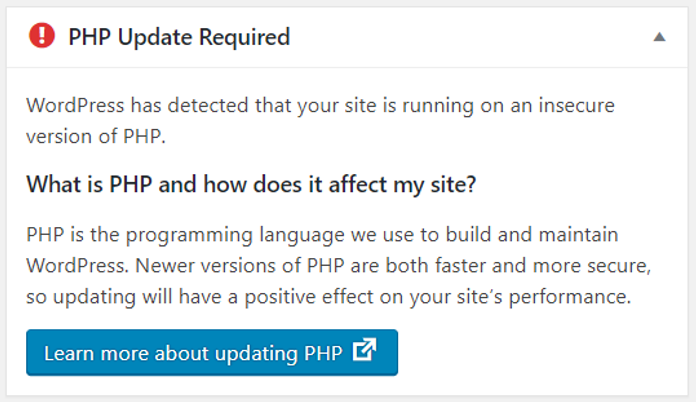Click blank widget area right of blue button
The image size is (696, 402).
[542, 352]
